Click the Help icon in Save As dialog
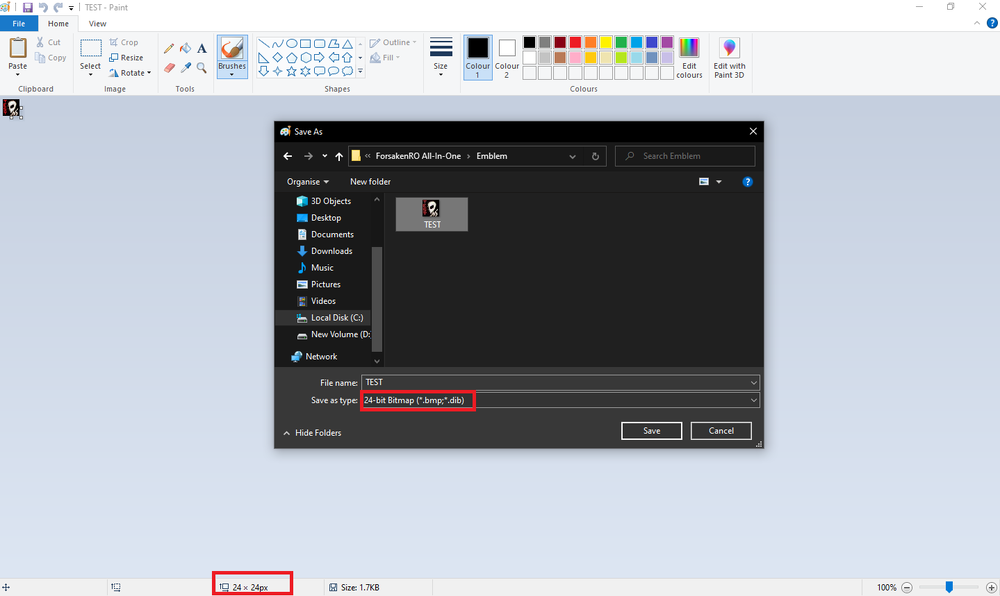This screenshot has height=596, width=1000. (747, 182)
